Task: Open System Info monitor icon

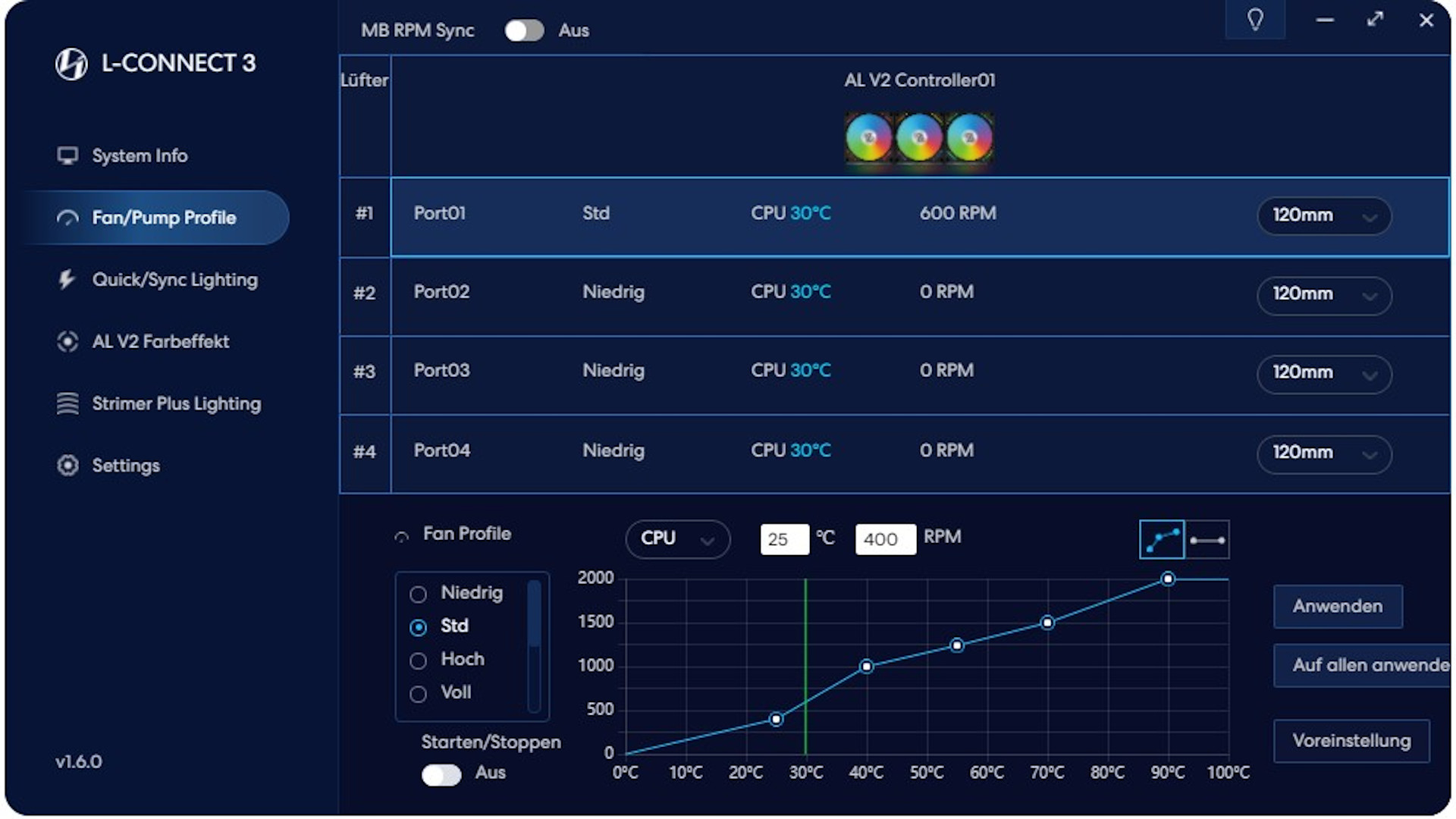Action: click(x=67, y=155)
